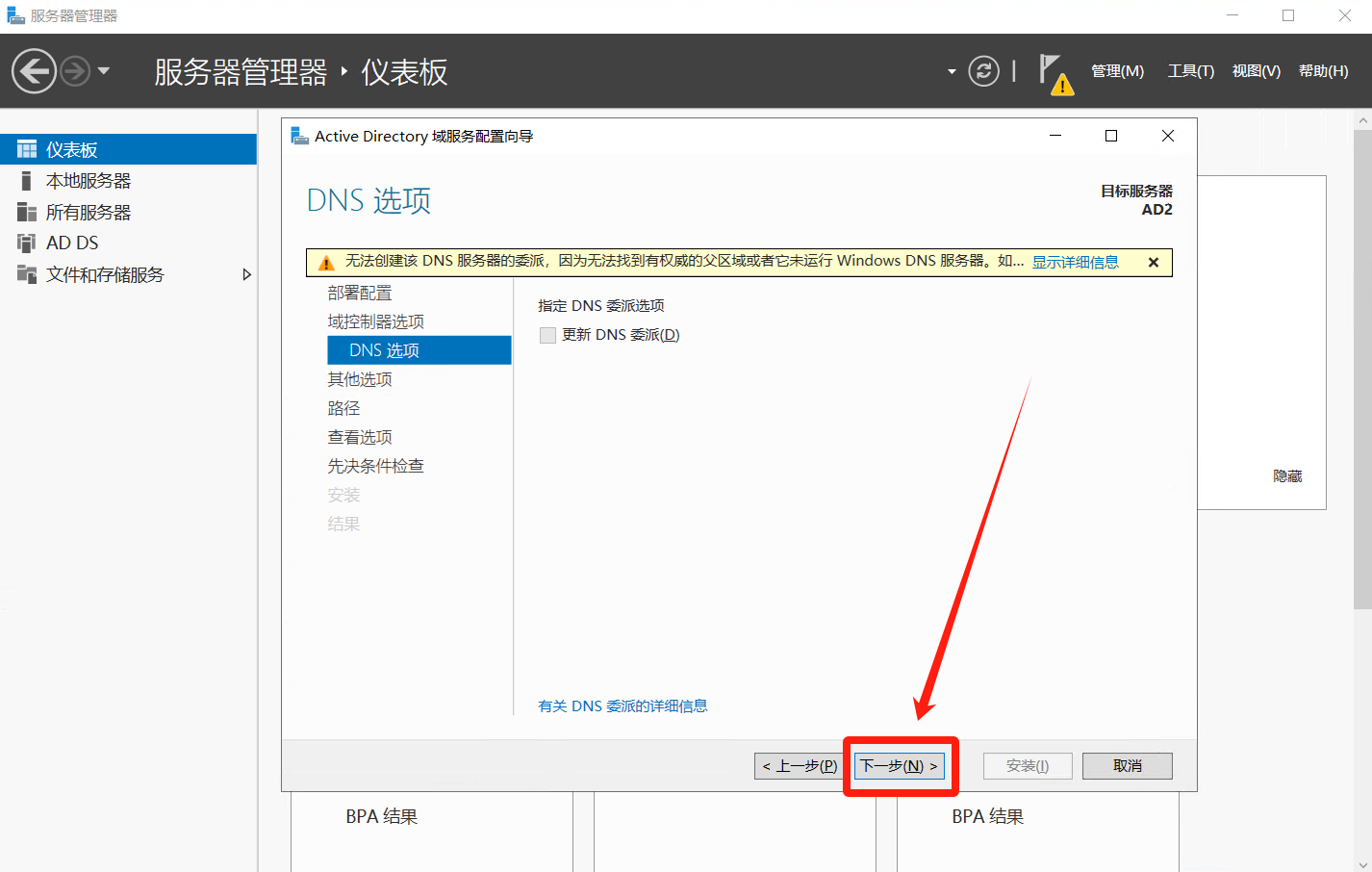Open 本地服务器 in the sidebar
1372x872 pixels.
coord(88,181)
